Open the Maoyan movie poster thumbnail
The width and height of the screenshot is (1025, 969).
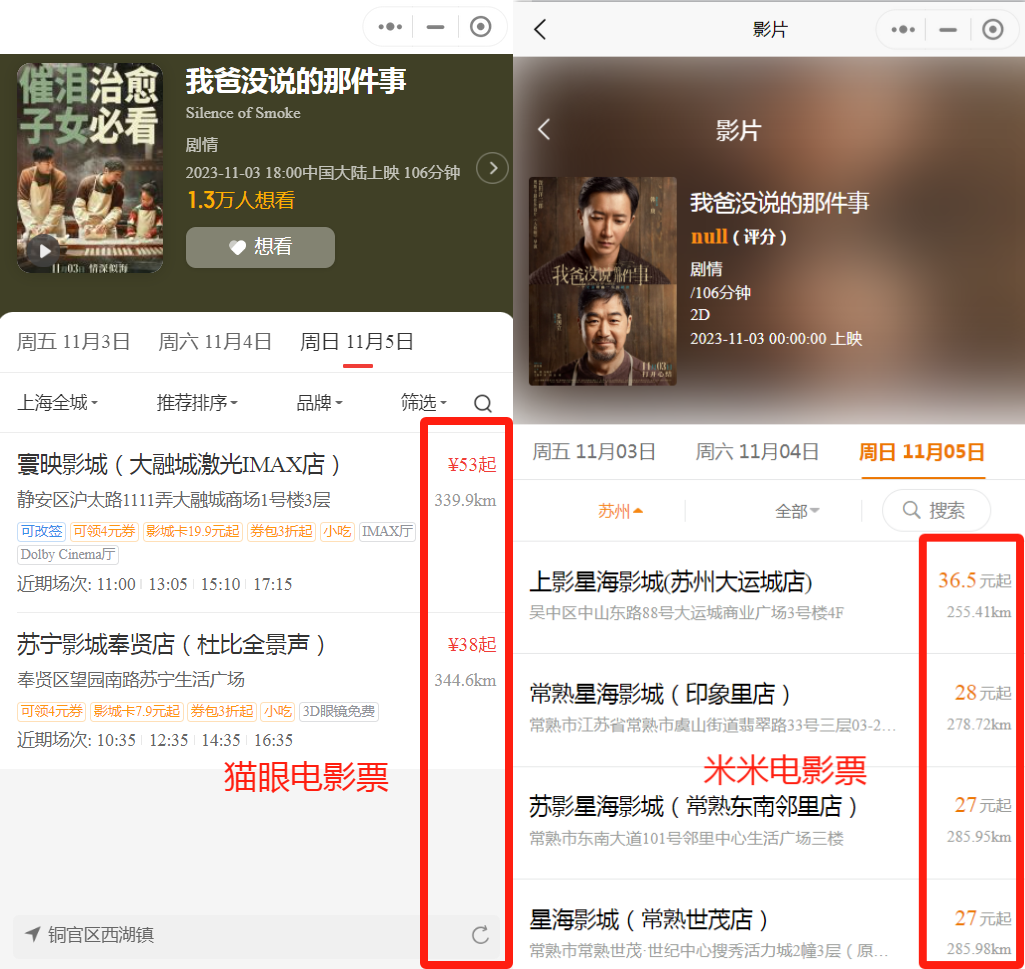click(90, 168)
